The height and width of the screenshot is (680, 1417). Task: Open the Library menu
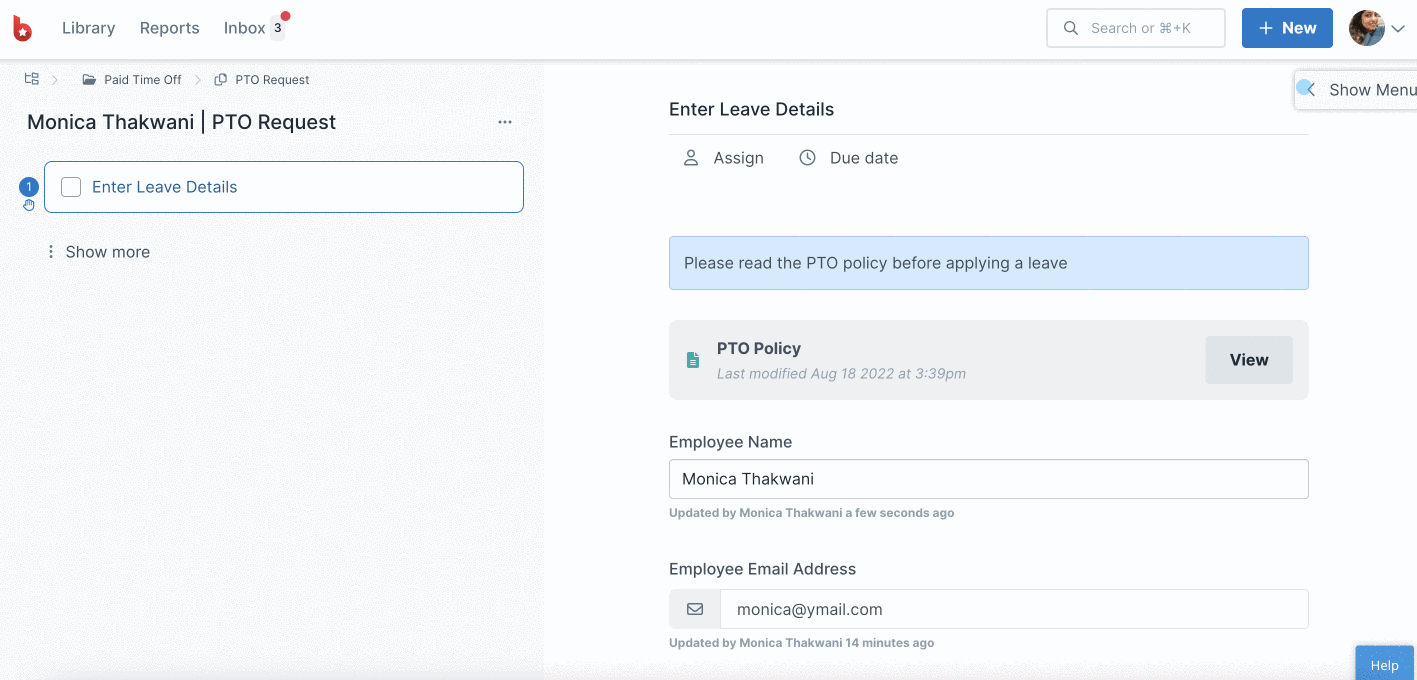click(88, 28)
